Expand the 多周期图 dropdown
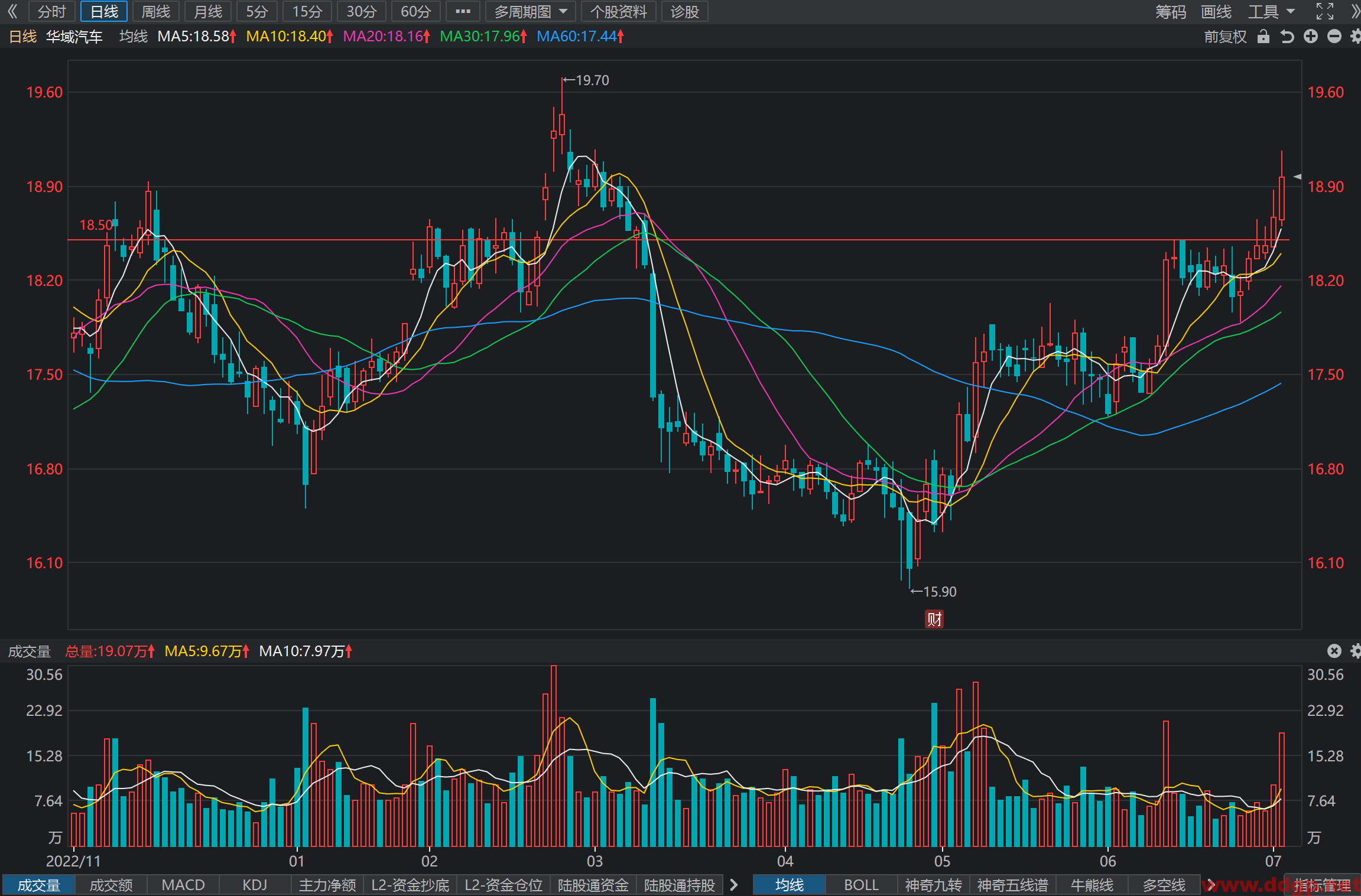This screenshot has height=896, width=1361. tap(530, 11)
